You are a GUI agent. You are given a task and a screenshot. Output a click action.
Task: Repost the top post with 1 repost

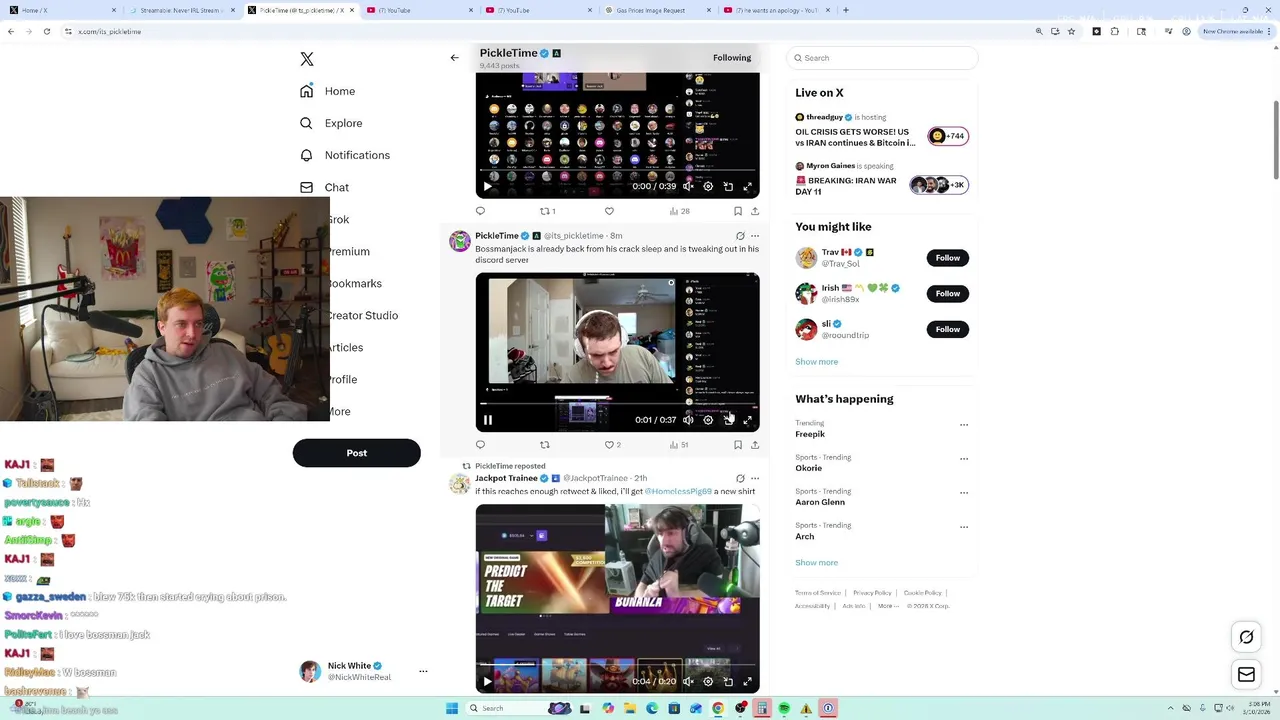[x=547, y=211]
